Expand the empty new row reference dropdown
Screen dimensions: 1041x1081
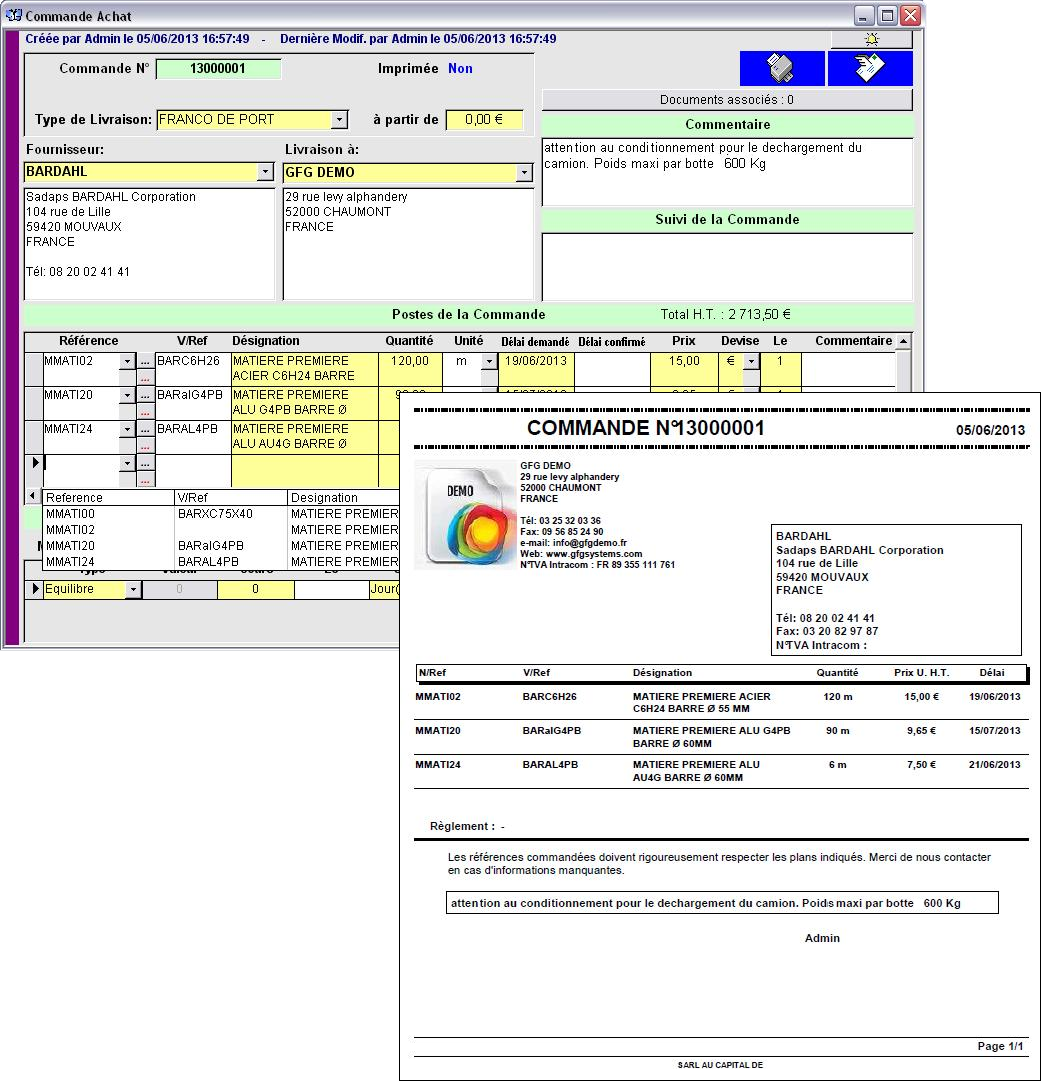click(127, 463)
